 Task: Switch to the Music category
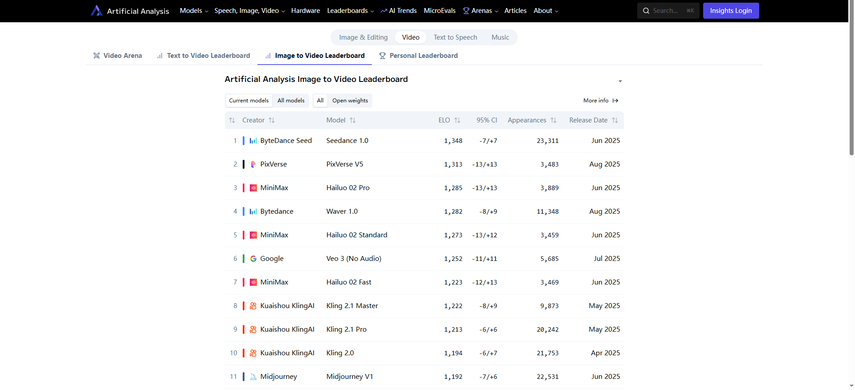pos(500,37)
